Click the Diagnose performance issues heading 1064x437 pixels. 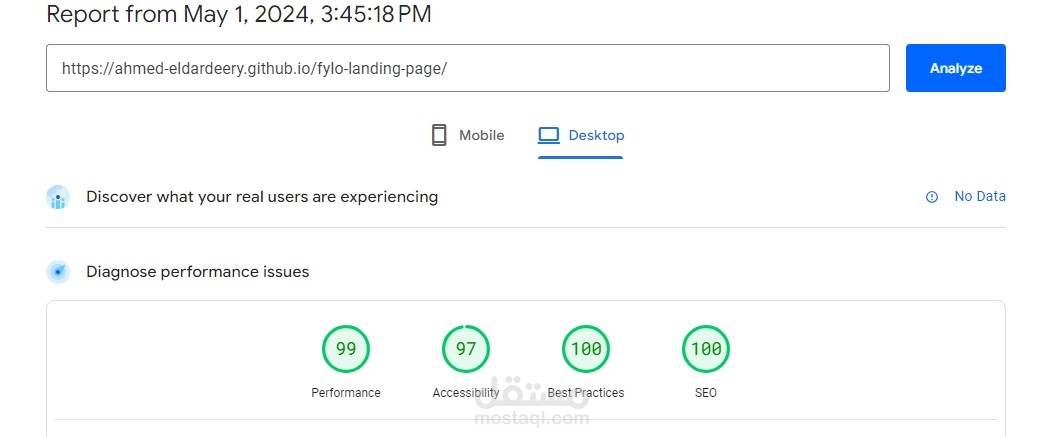(198, 272)
